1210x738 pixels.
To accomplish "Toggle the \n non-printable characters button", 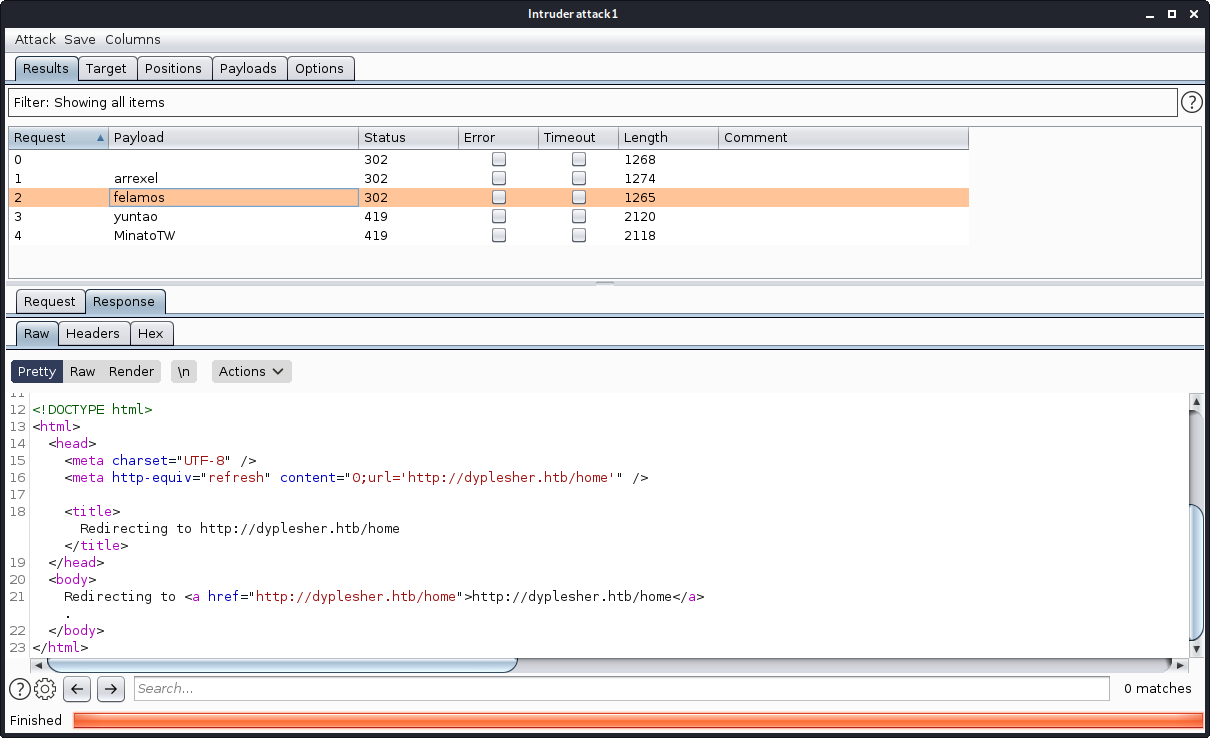I will pyautogui.click(x=183, y=371).
